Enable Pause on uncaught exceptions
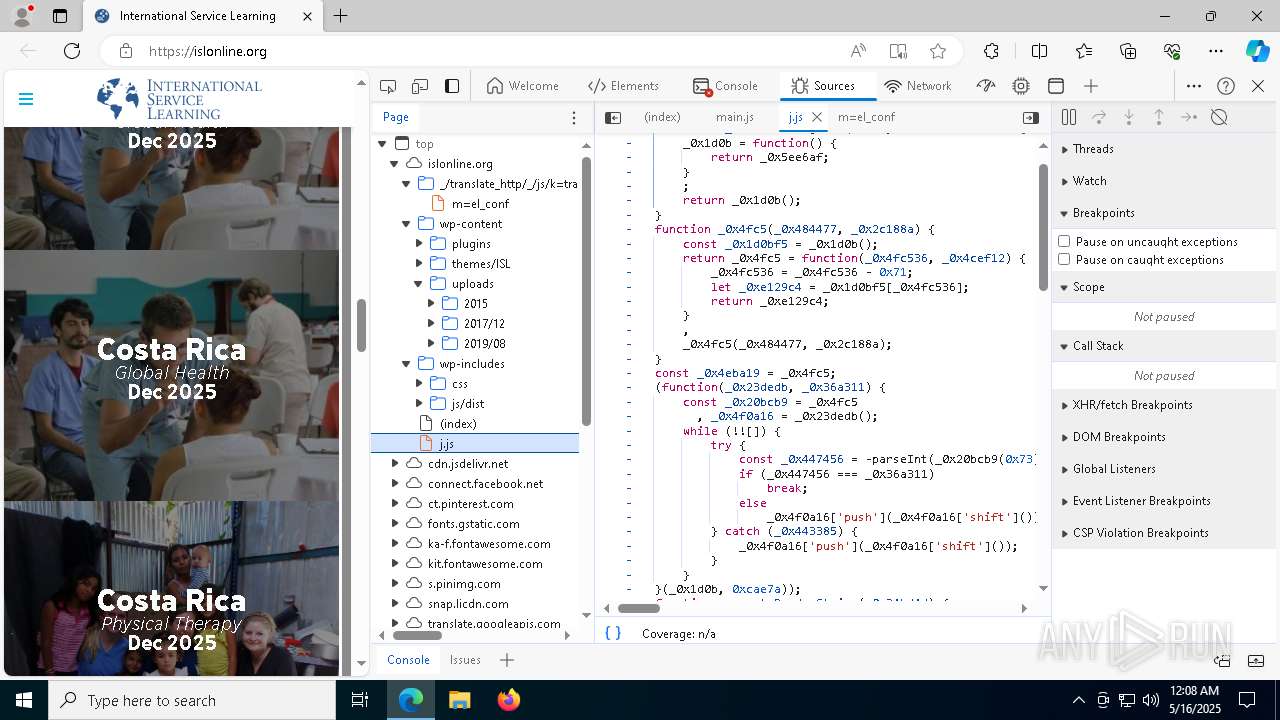Screen dimensions: 1280x720 (x=1064, y=241)
